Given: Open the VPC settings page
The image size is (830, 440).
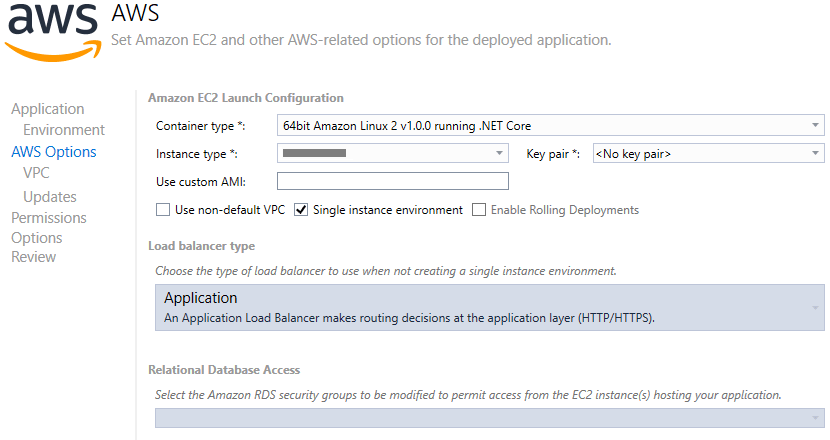Looking at the screenshot, I should pos(36,173).
